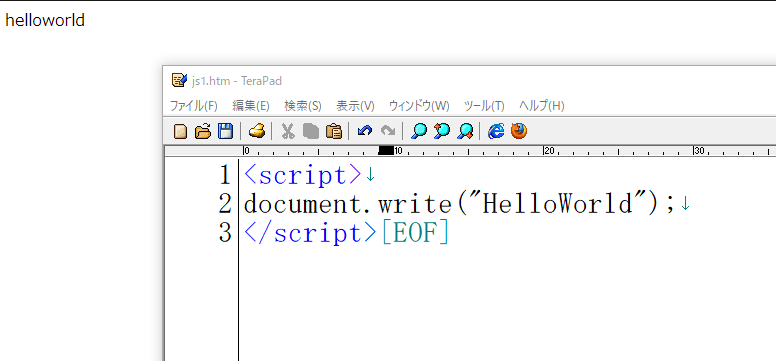
Task: Open the ウィンドウ(W) menu
Action: pyautogui.click(x=419, y=106)
